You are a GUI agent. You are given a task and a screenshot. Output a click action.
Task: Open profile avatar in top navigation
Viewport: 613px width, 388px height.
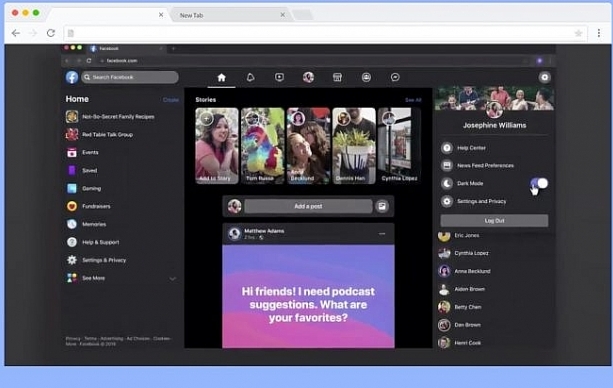point(308,77)
